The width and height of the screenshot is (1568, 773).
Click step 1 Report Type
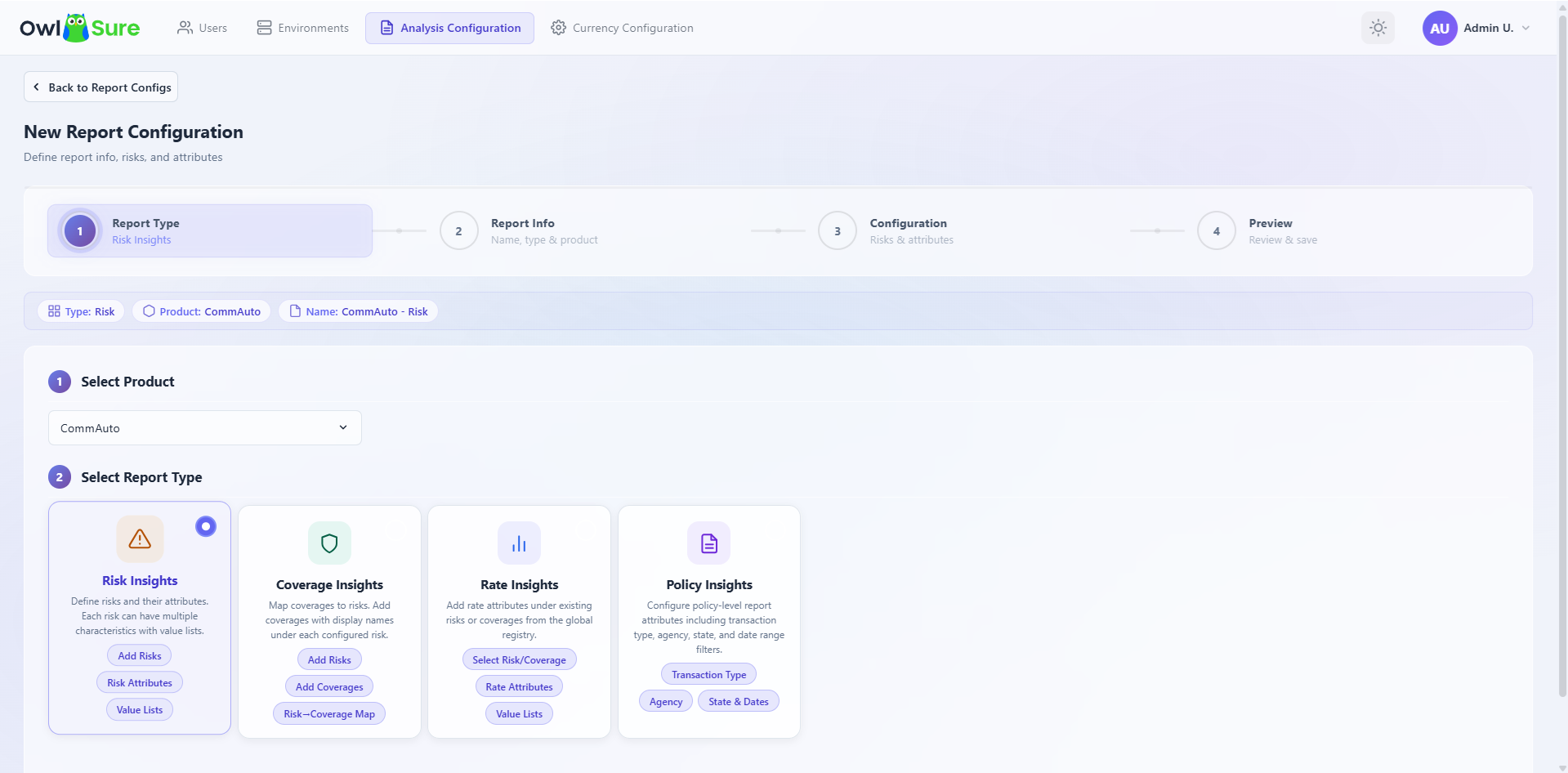(x=210, y=231)
